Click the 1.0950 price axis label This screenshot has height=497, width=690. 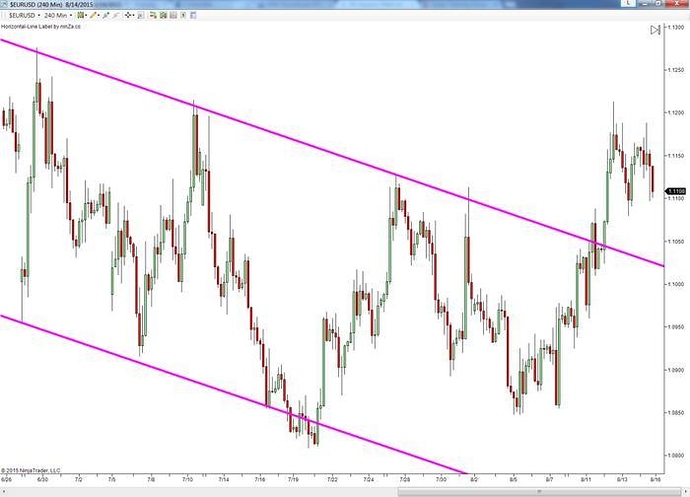(x=676, y=327)
